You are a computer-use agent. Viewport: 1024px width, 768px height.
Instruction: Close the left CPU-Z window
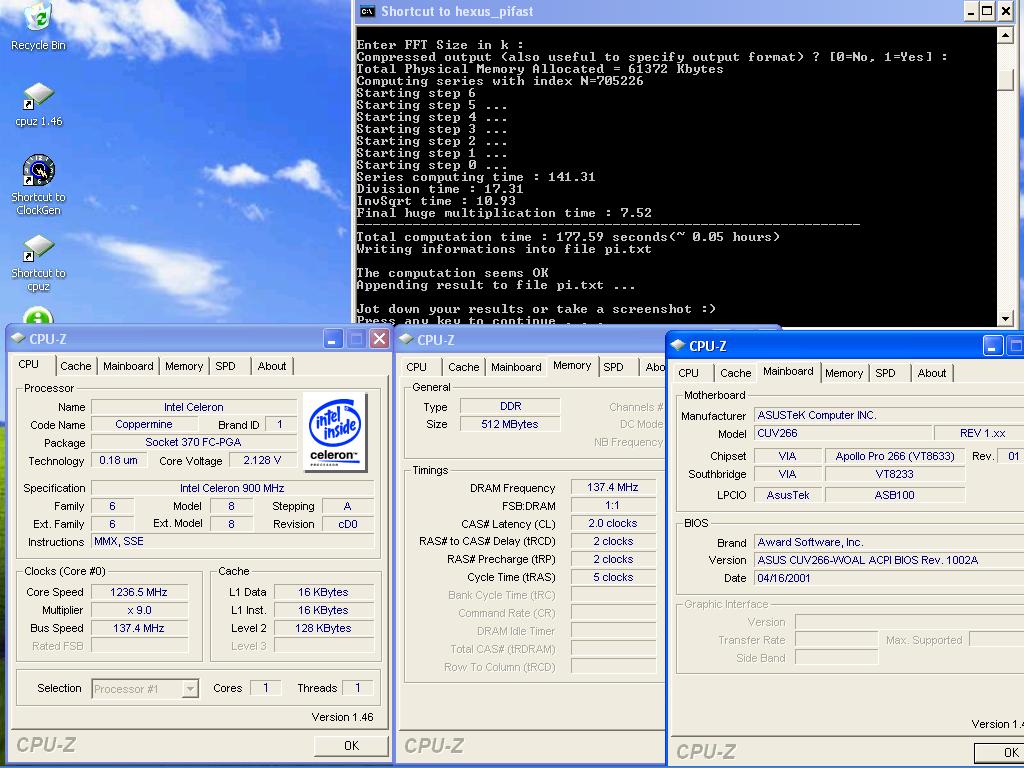(379, 339)
